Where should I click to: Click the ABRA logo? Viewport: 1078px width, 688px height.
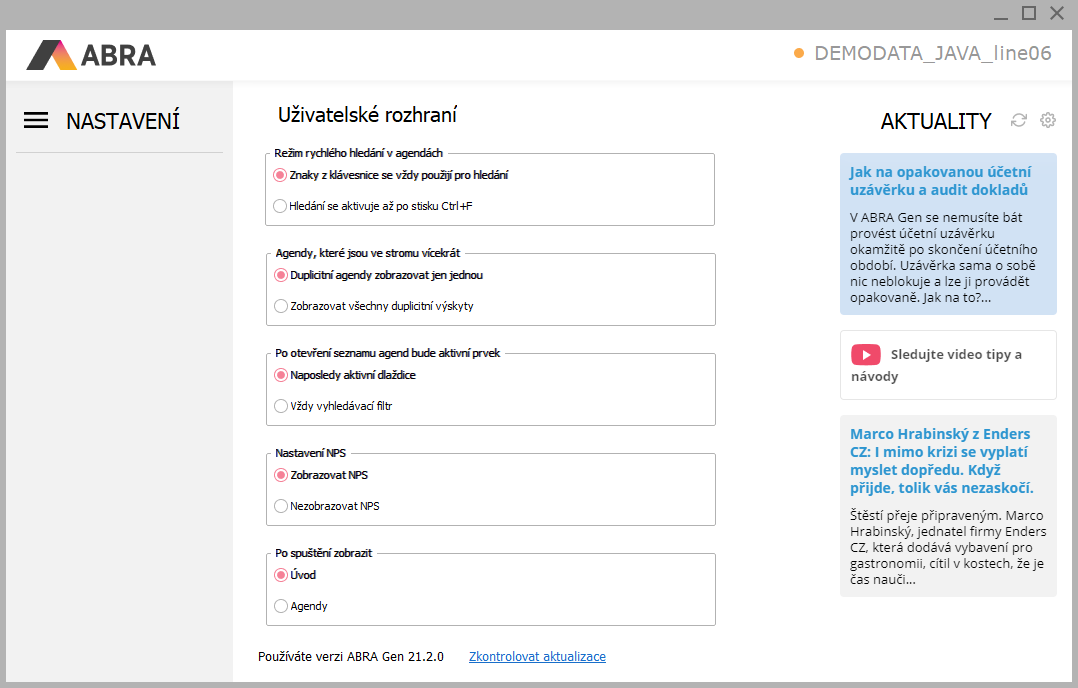pyautogui.click(x=91, y=54)
